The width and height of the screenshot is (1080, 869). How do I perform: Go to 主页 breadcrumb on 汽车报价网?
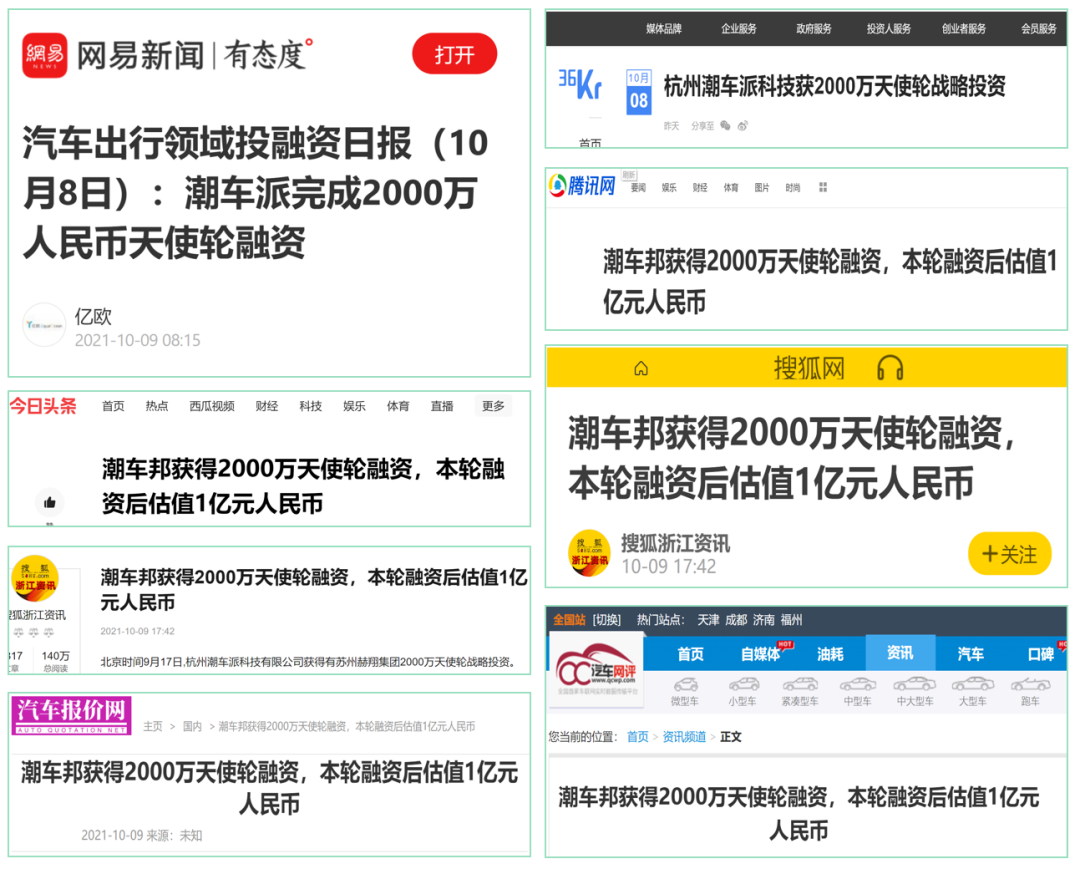[x=153, y=726]
